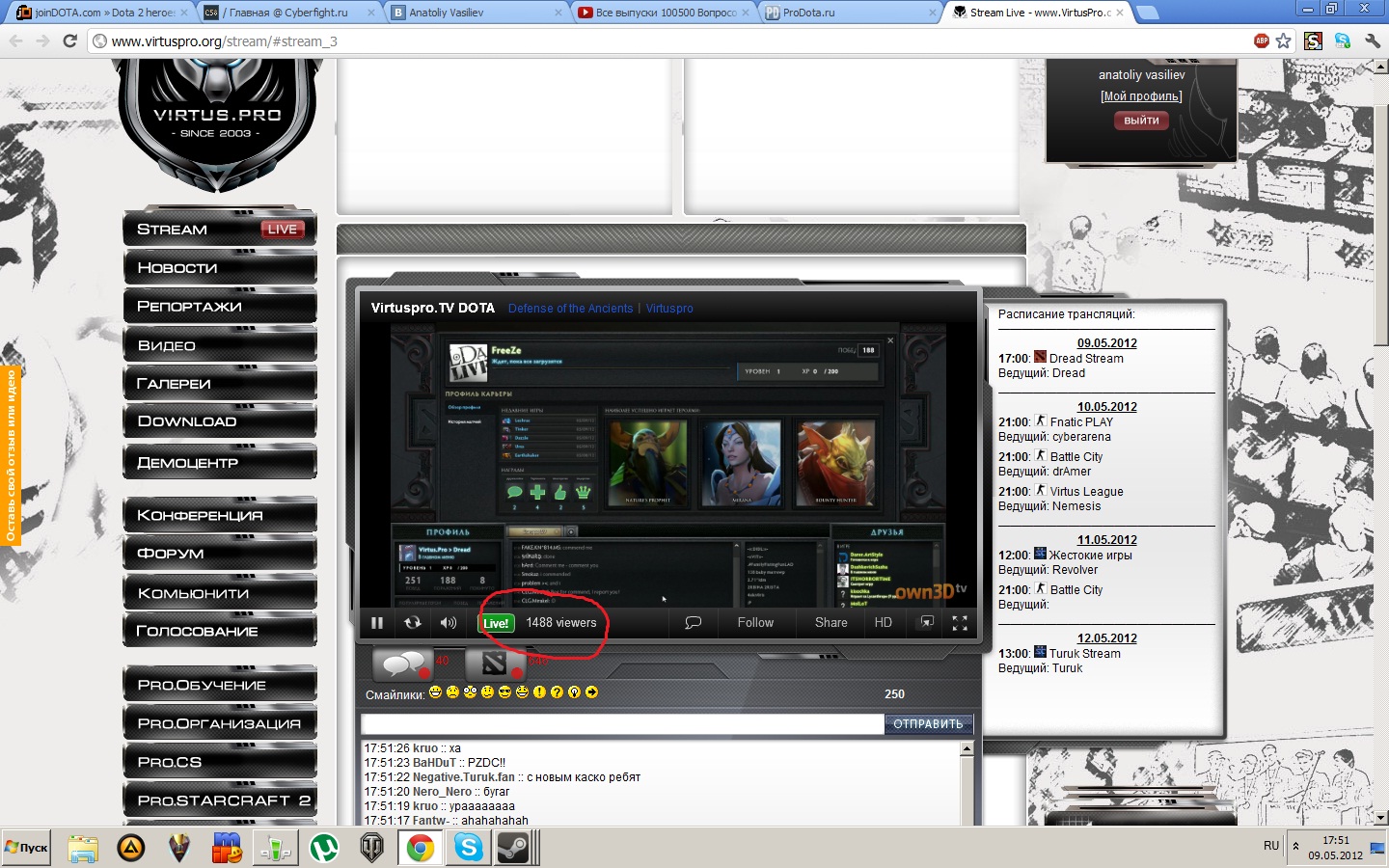Insert the sad face smiley
Screen dimensions: 1389x868
(x=453, y=692)
